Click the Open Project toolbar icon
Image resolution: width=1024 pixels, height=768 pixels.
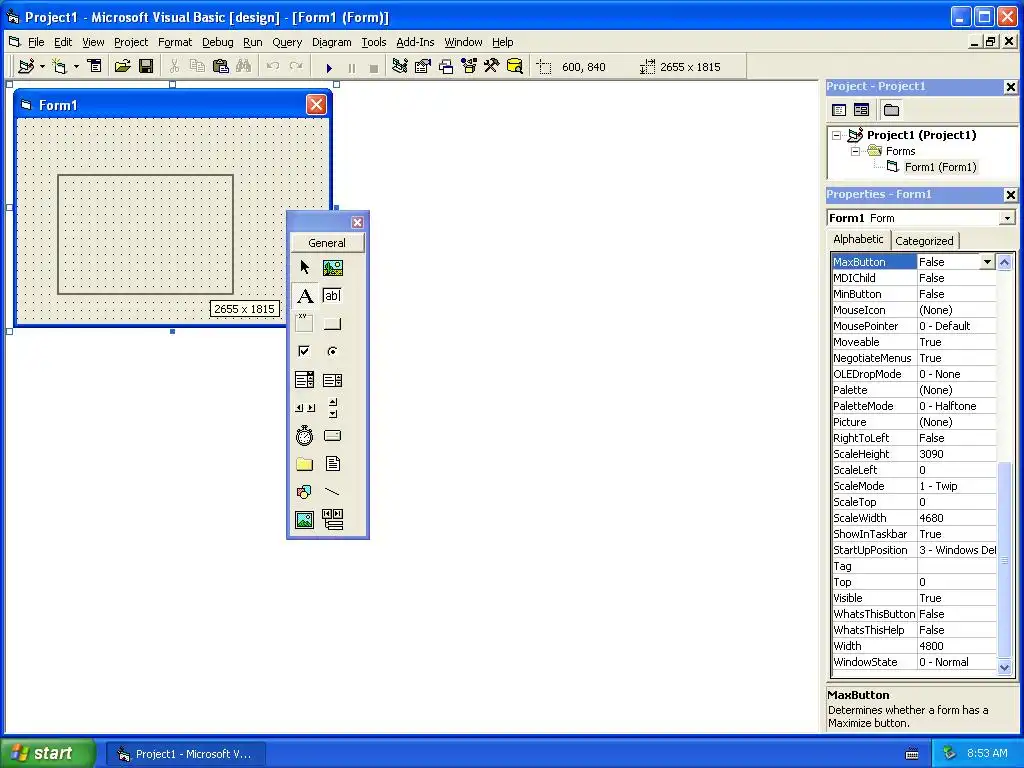tap(122, 67)
